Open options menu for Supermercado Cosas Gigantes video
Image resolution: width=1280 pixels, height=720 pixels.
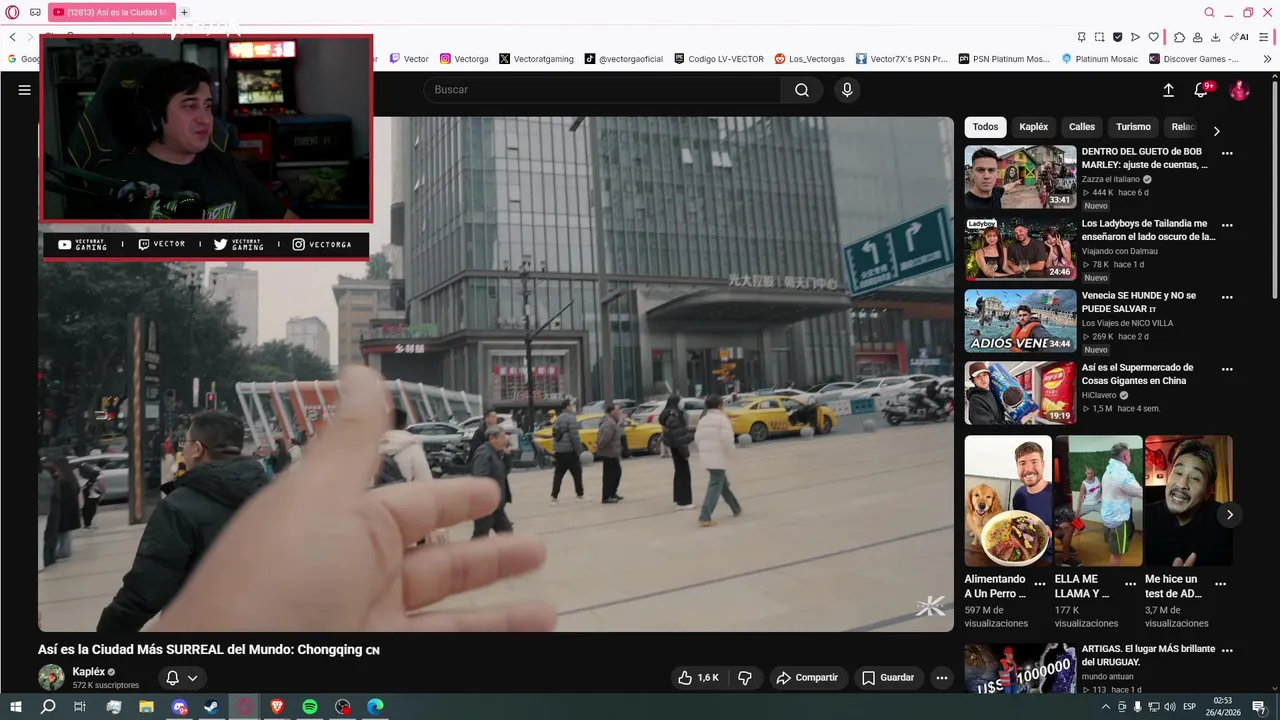tap(1227, 370)
